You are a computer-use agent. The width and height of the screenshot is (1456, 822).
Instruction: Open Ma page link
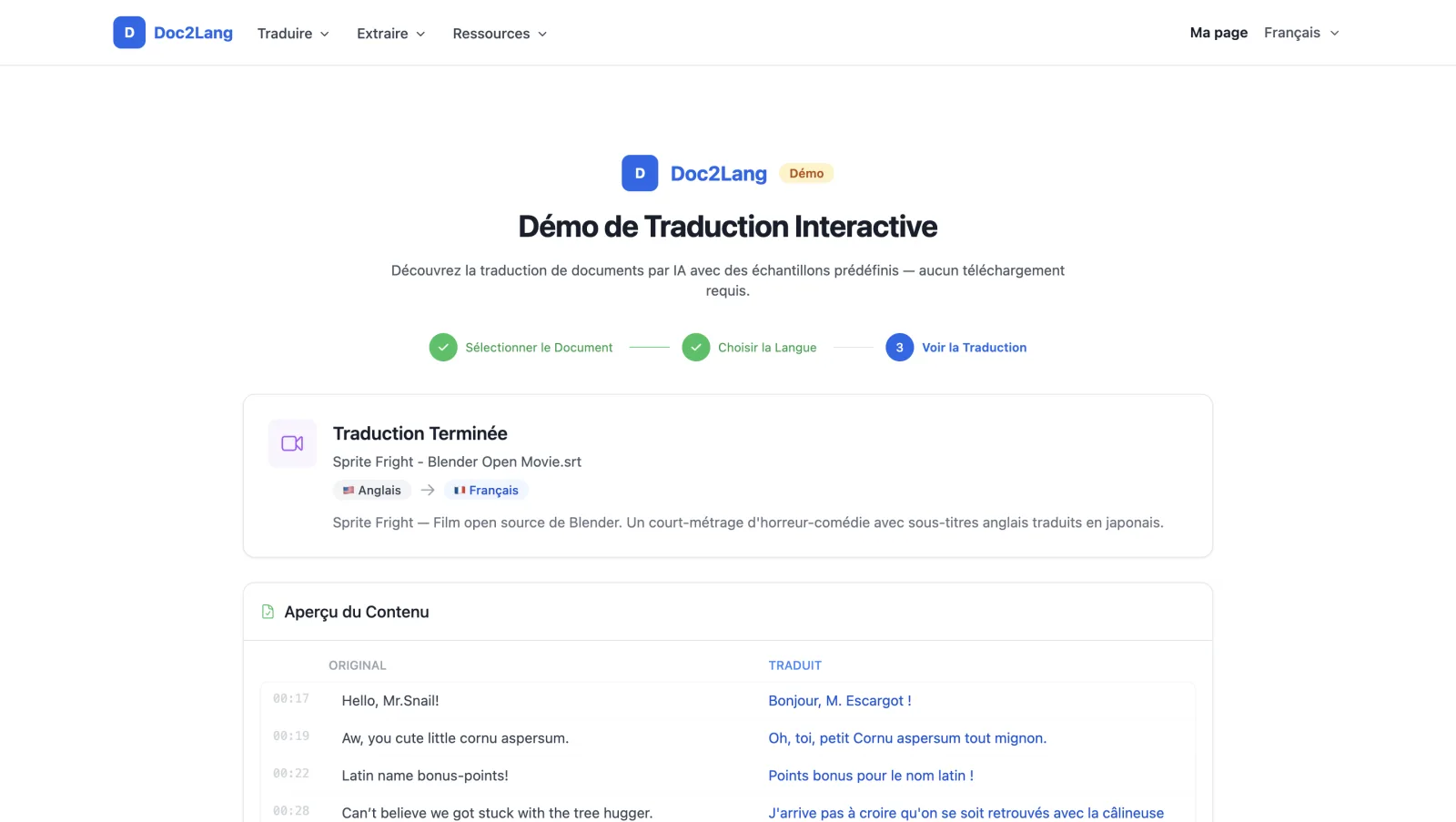(x=1218, y=33)
